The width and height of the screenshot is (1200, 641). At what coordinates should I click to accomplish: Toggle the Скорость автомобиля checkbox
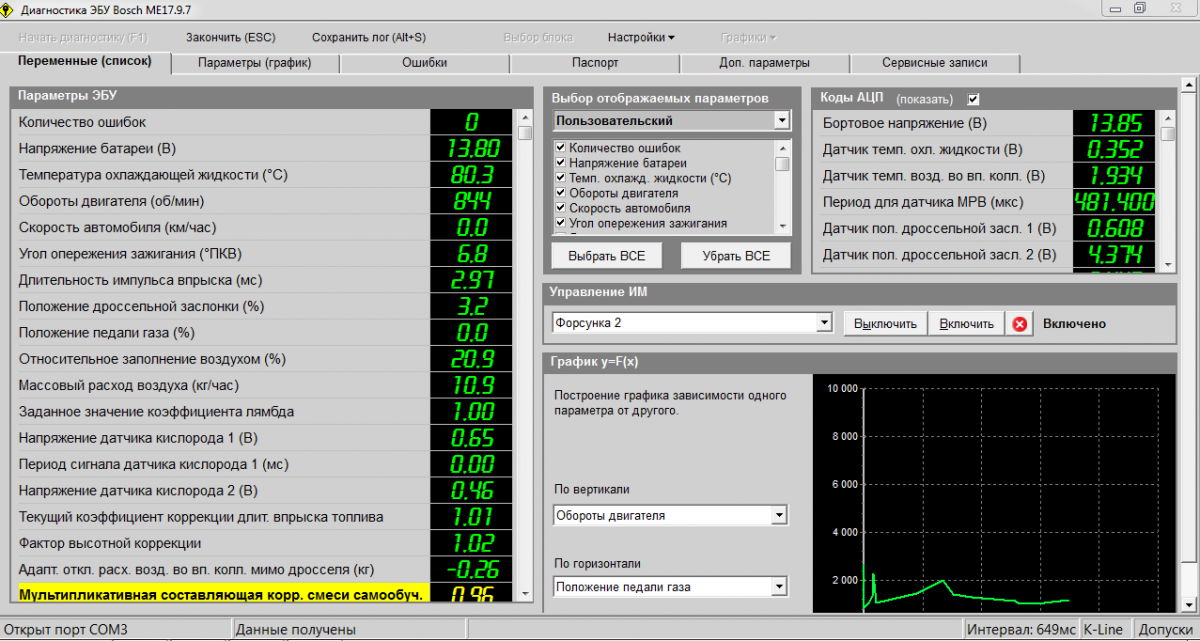click(x=560, y=208)
